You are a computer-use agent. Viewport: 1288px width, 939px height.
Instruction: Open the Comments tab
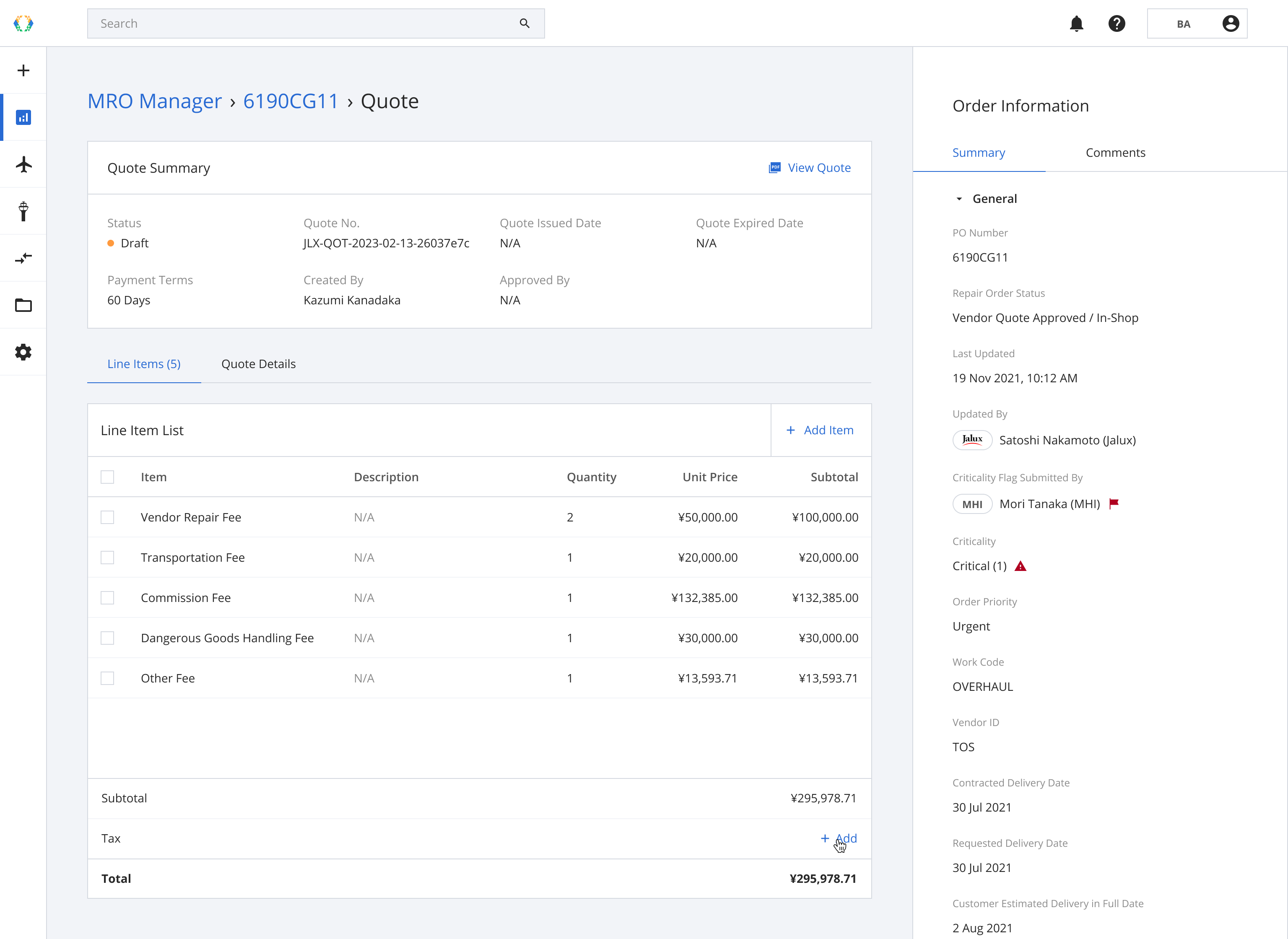click(1115, 152)
